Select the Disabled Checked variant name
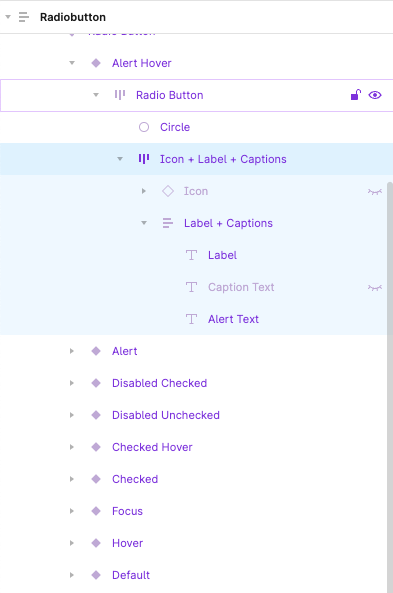Screen dimensions: 393x593 coord(160,383)
